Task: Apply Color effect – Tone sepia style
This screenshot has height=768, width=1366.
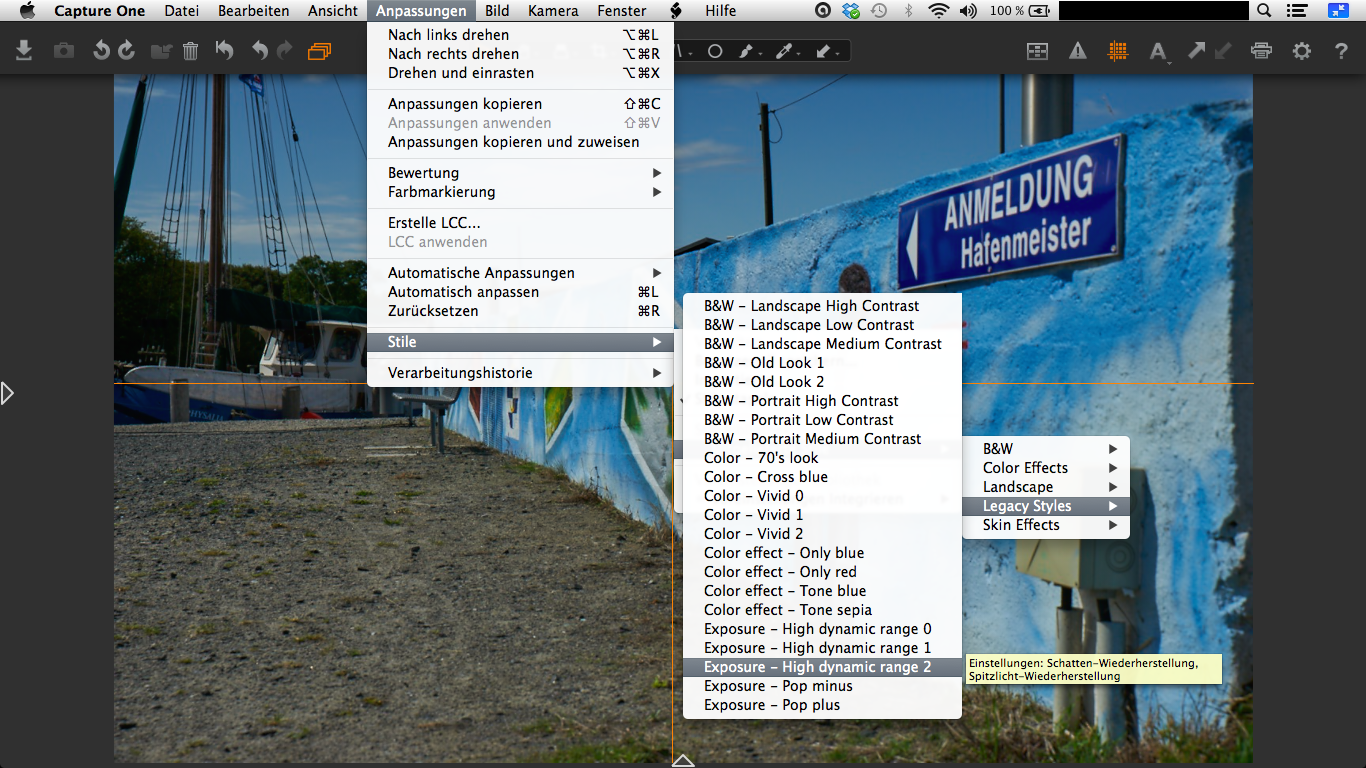Action: (x=822, y=610)
